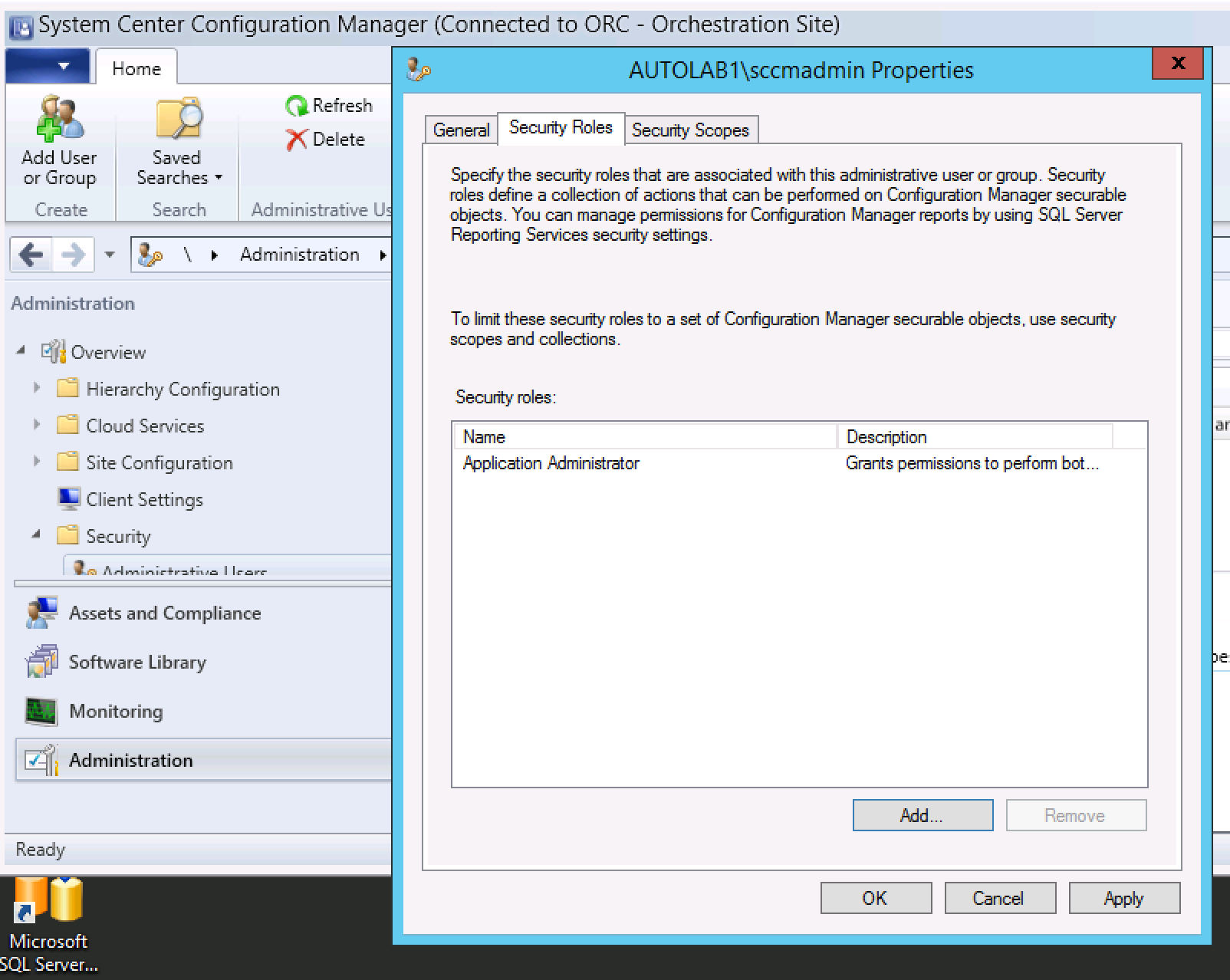This screenshot has height=980, width=1230.
Task: Click the Configuration Manager app title icon
Action: (x=22, y=27)
